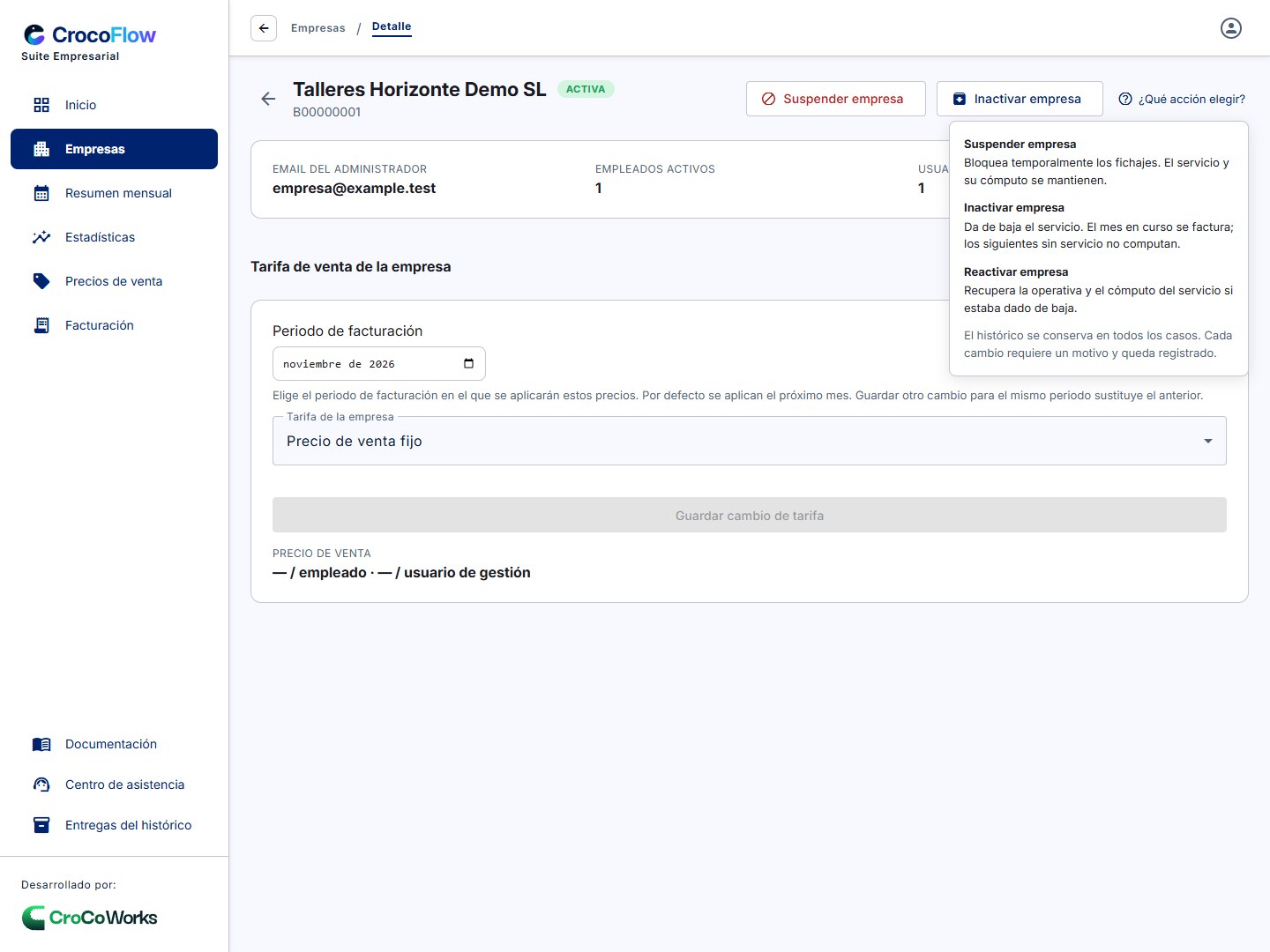Click the ACTIVA status badge
This screenshot has height=952, width=1270.
click(x=586, y=89)
